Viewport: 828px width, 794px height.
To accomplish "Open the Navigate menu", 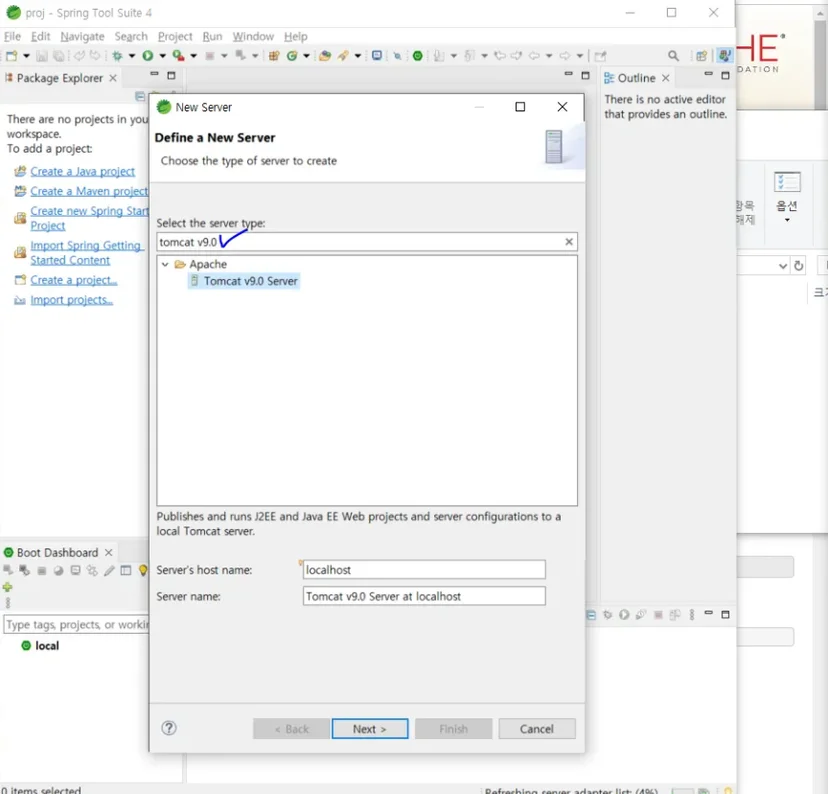I will pos(82,36).
